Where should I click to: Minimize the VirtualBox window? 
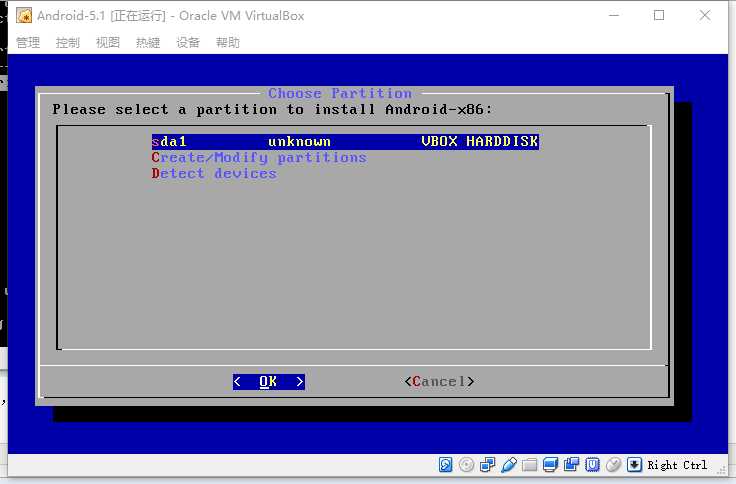614,15
